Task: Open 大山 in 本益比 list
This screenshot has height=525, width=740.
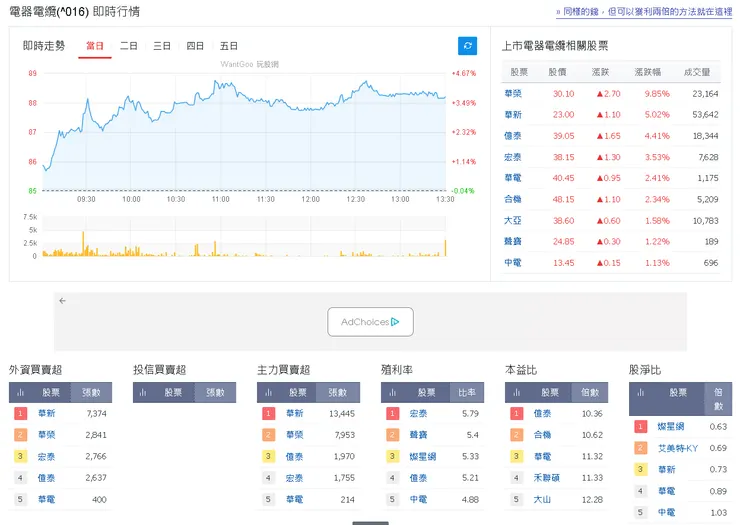Action: (x=542, y=499)
